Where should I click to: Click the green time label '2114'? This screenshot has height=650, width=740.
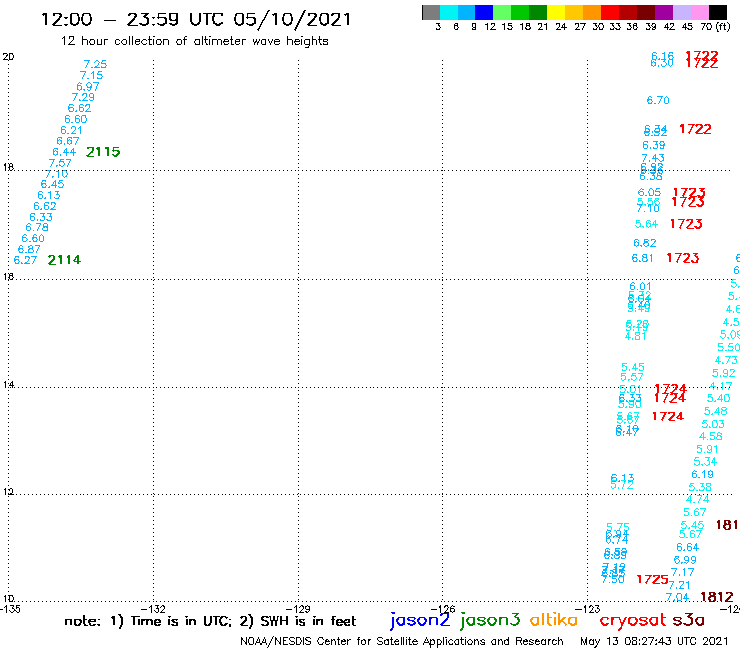[x=64, y=260]
